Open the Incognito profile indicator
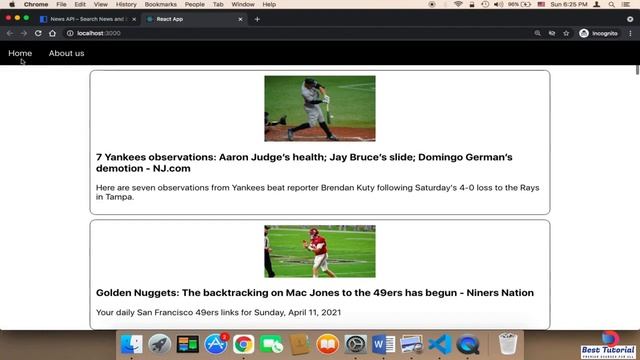The height and width of the screenshot is (360, 640). point(598,33)
